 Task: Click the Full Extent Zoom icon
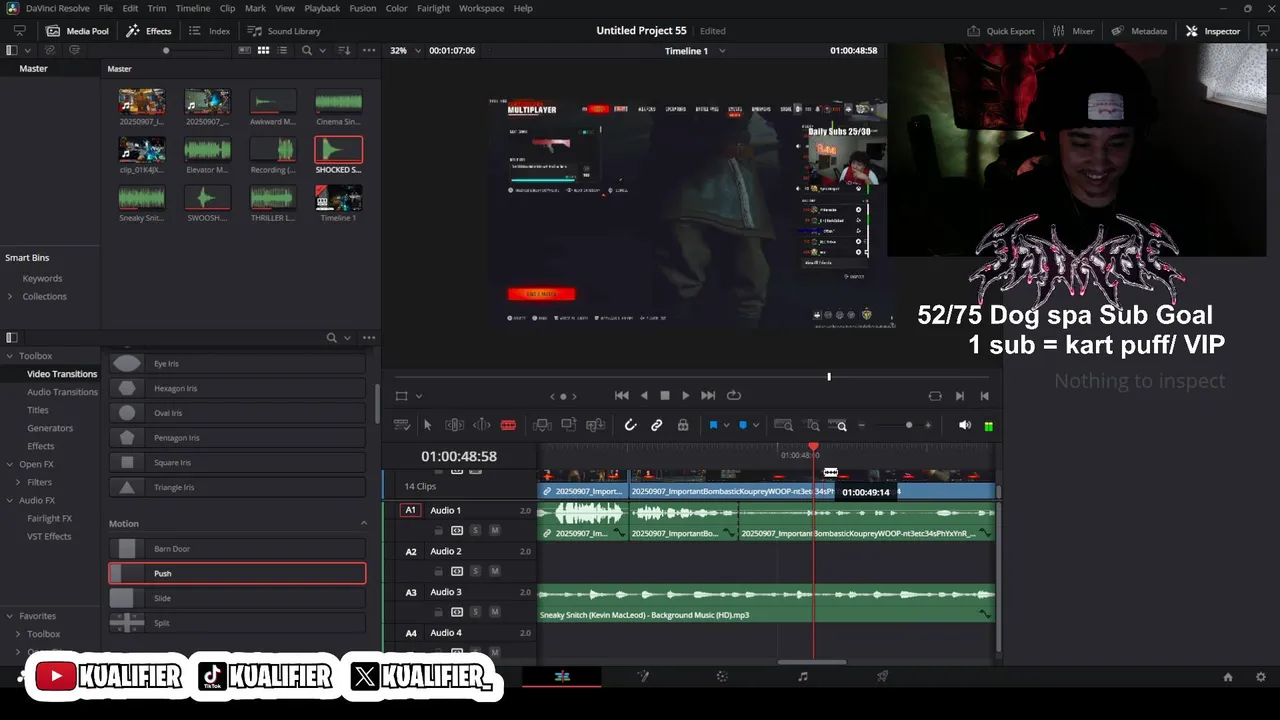[783, 425]
